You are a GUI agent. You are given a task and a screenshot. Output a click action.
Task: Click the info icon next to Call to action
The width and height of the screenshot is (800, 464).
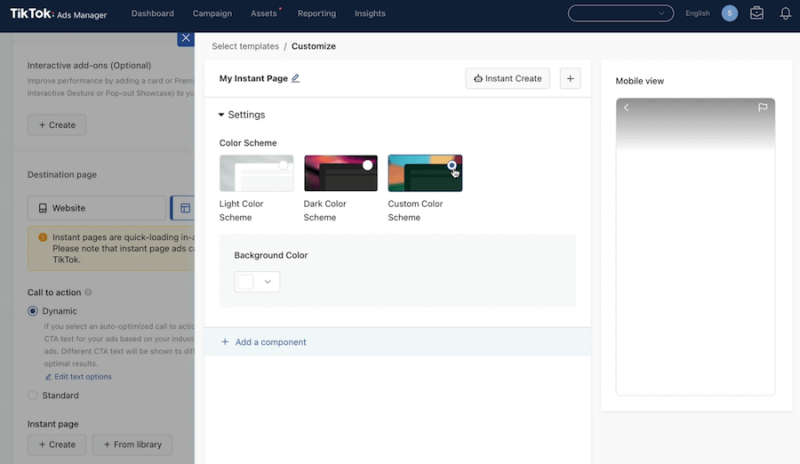(x=89, y=292)
